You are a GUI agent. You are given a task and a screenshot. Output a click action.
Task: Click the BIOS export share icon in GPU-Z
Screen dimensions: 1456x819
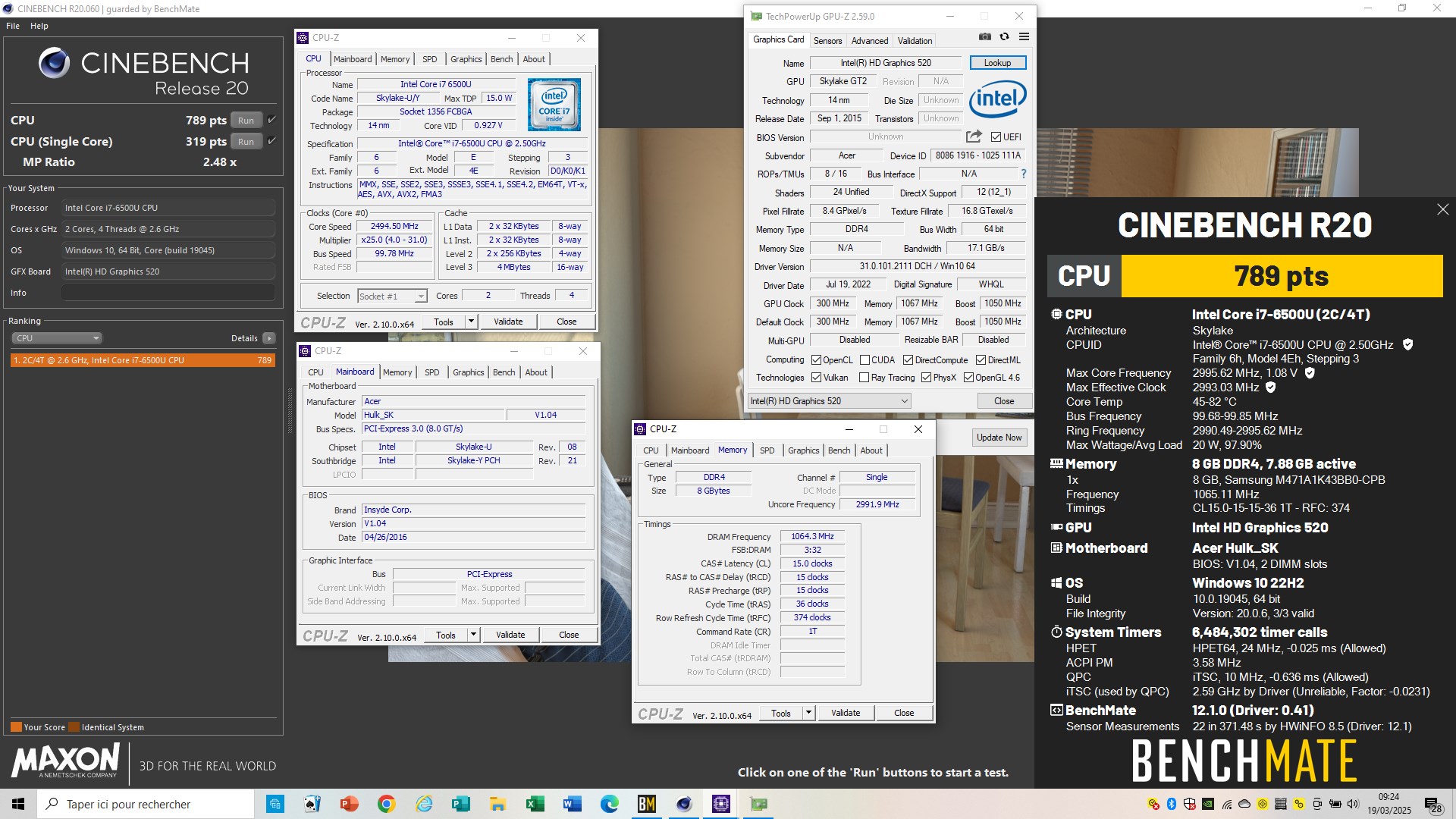point(974,136)
